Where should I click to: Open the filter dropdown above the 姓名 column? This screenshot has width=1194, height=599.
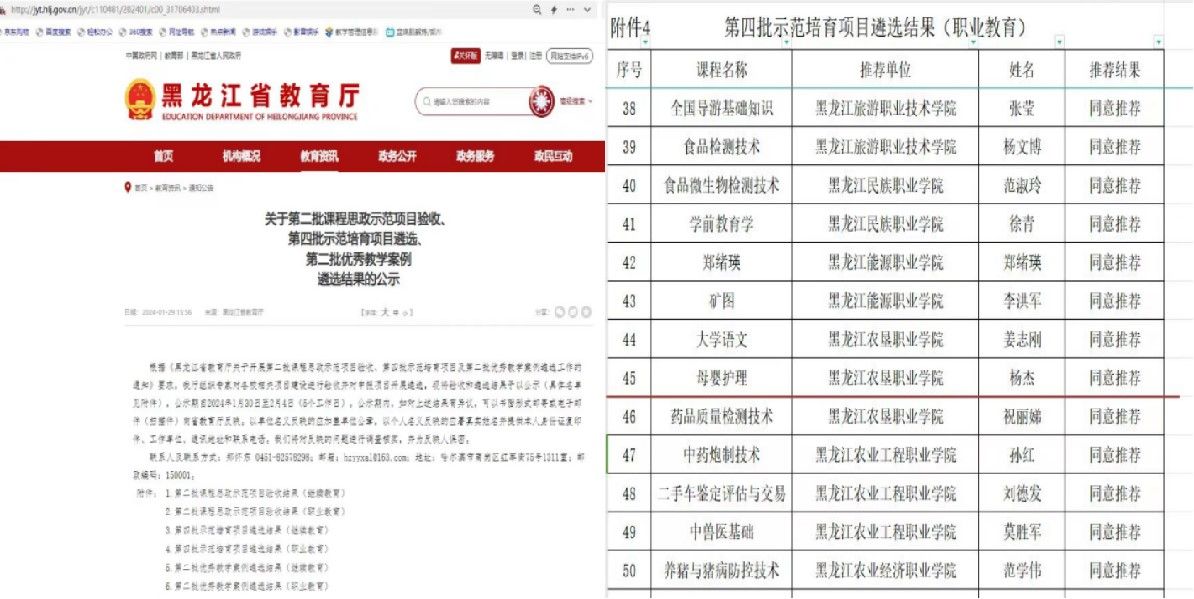tap(1058, 42)
